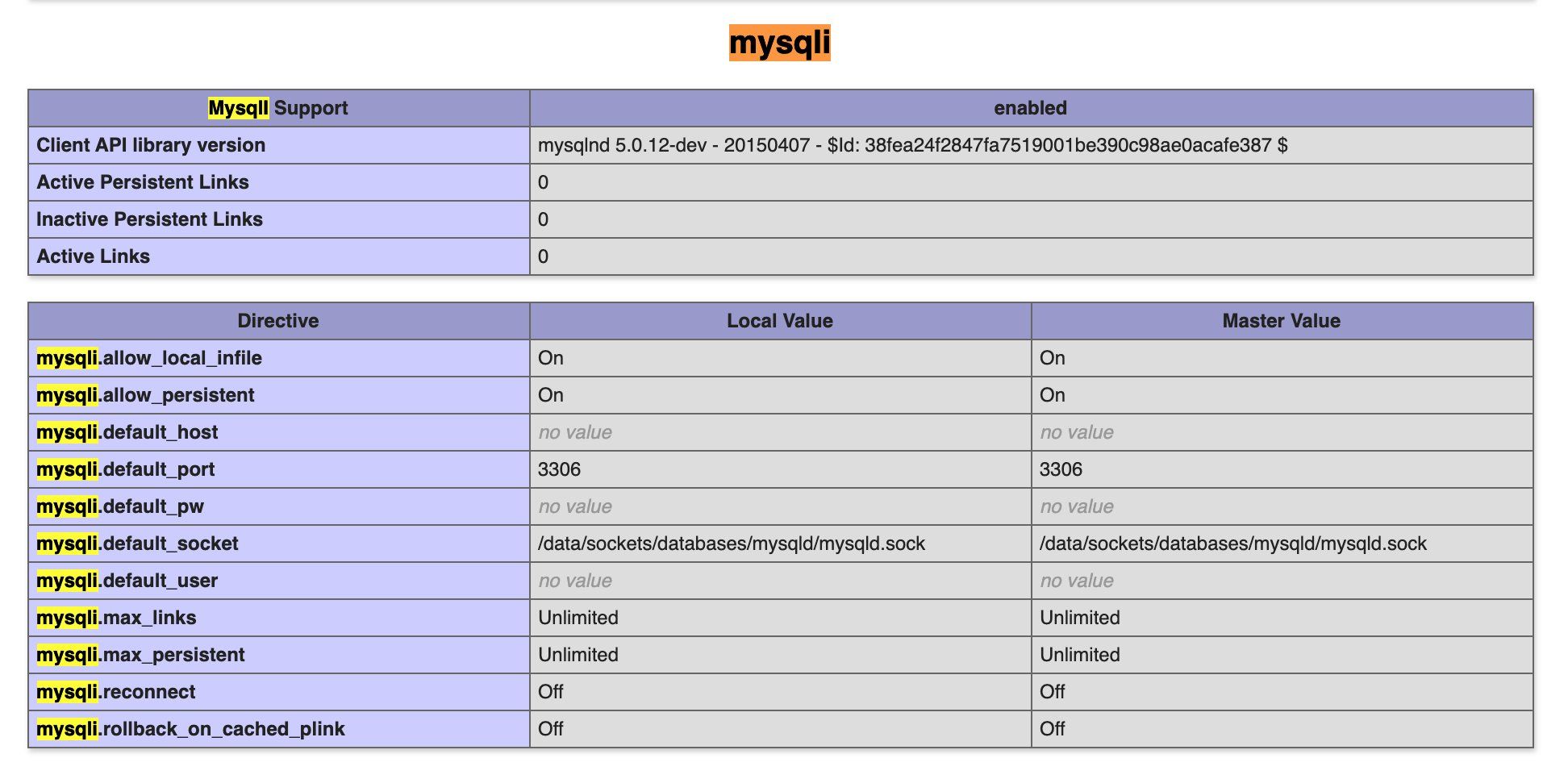This screenshot has height=779, width=1568.
Task: Click local Off for rollback_on_cached_plink
Action: 551,729
